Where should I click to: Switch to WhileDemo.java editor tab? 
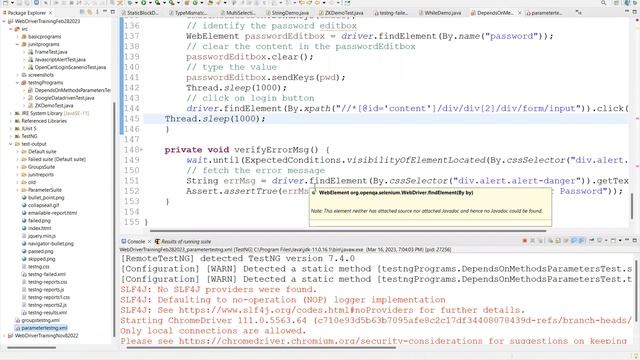440,13
